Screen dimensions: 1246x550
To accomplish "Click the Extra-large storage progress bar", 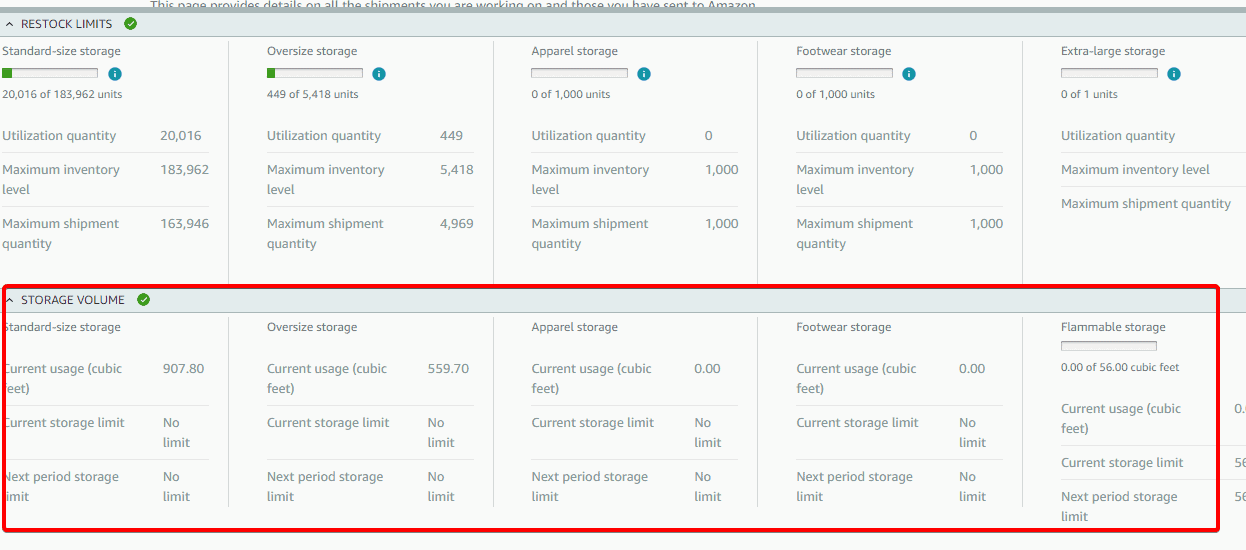I will 1109,73.
